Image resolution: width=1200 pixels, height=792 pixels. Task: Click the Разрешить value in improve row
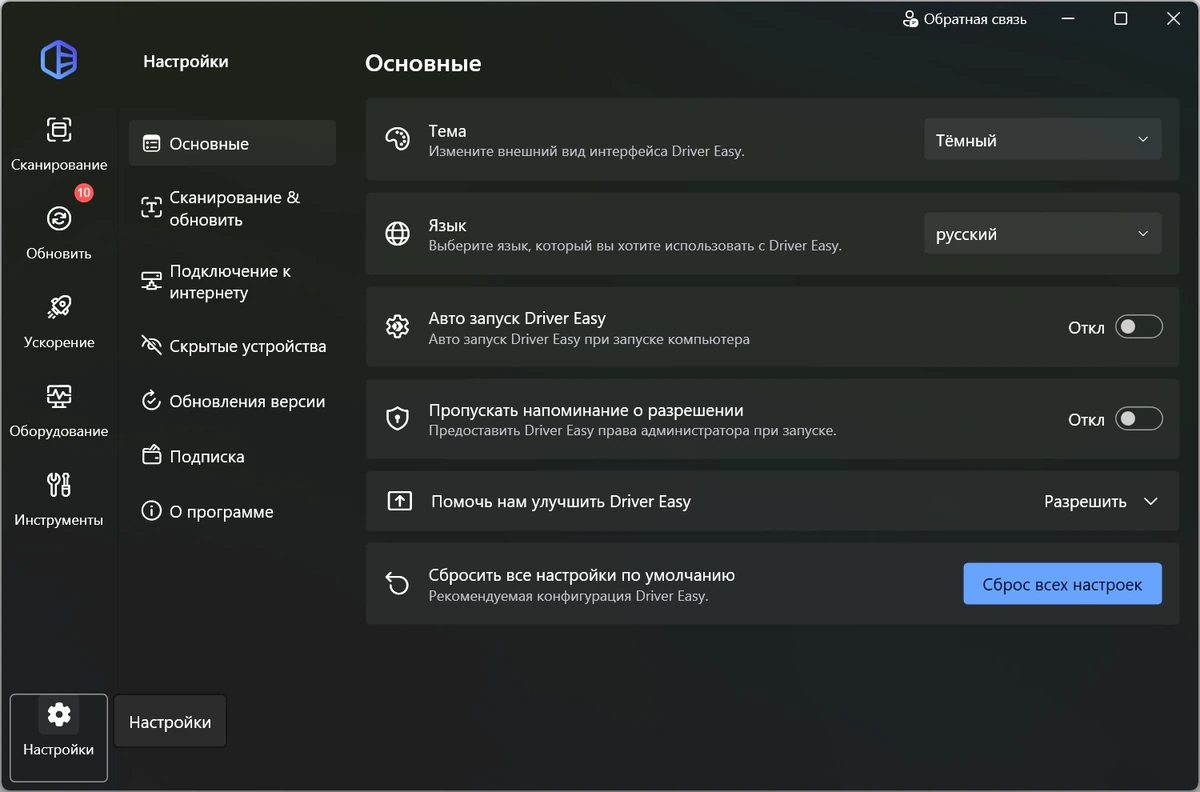point(1085,501)
